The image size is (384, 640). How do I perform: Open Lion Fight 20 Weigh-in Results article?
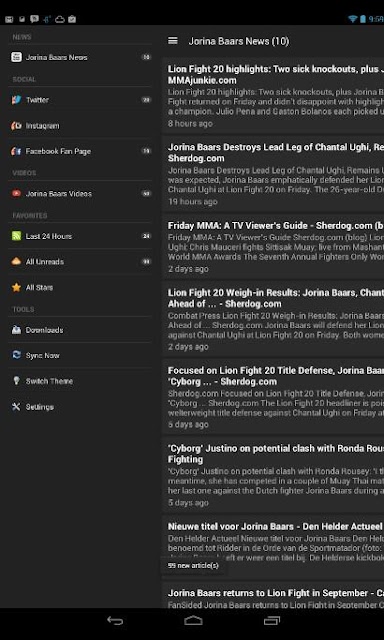(x=273, y=319)
